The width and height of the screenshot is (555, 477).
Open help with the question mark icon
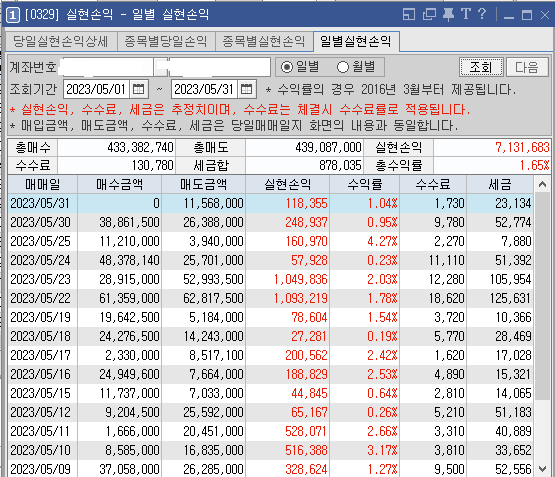click(482, 14)
